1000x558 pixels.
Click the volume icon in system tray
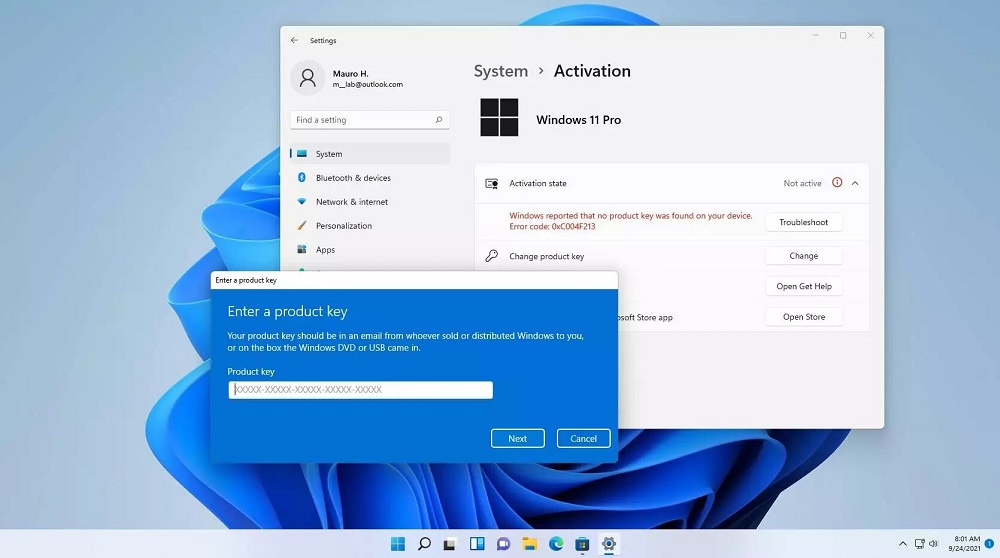(x=934, y=544)
